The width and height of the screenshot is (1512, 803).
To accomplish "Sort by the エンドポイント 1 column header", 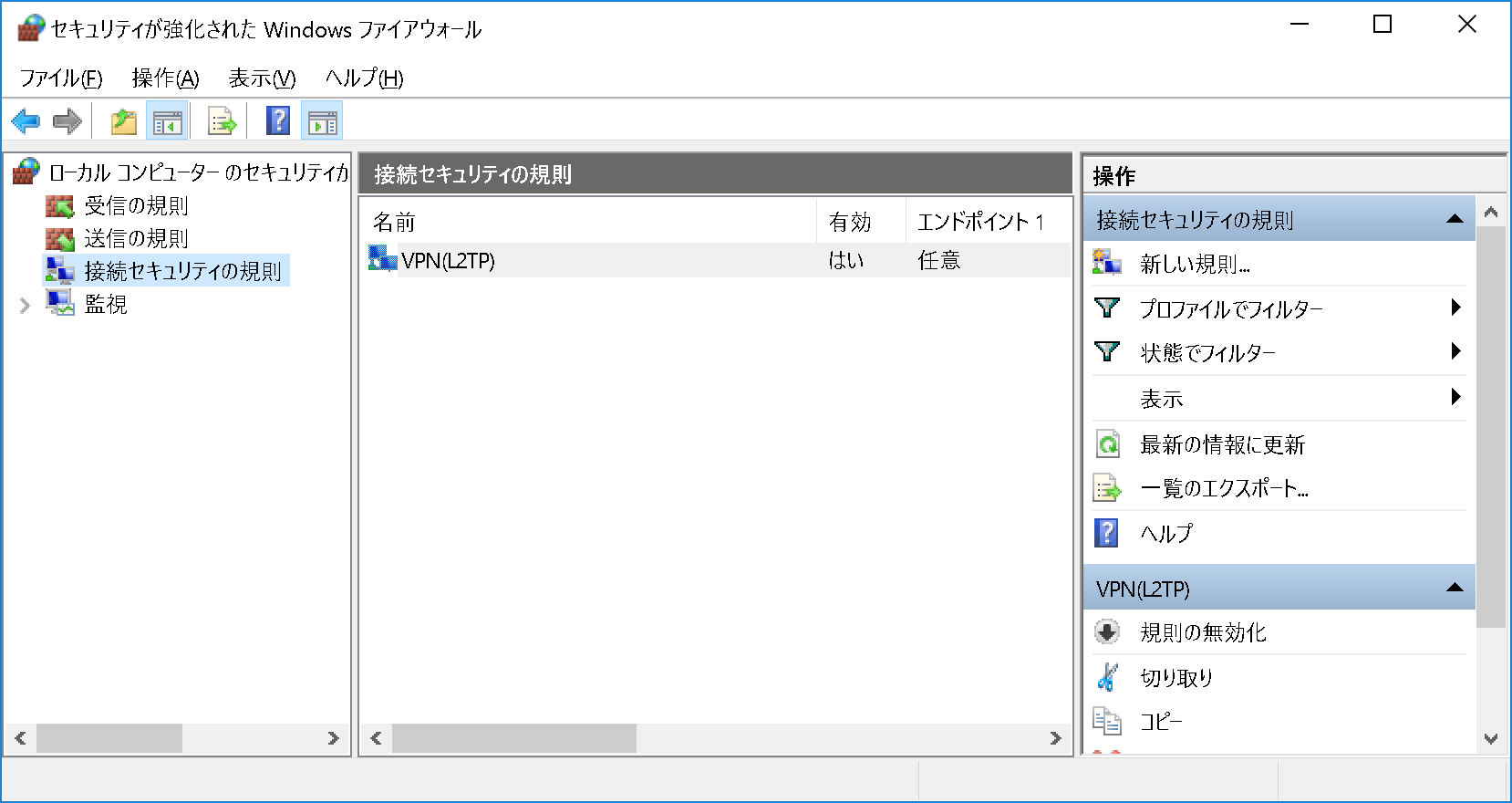I will [989, 222].
